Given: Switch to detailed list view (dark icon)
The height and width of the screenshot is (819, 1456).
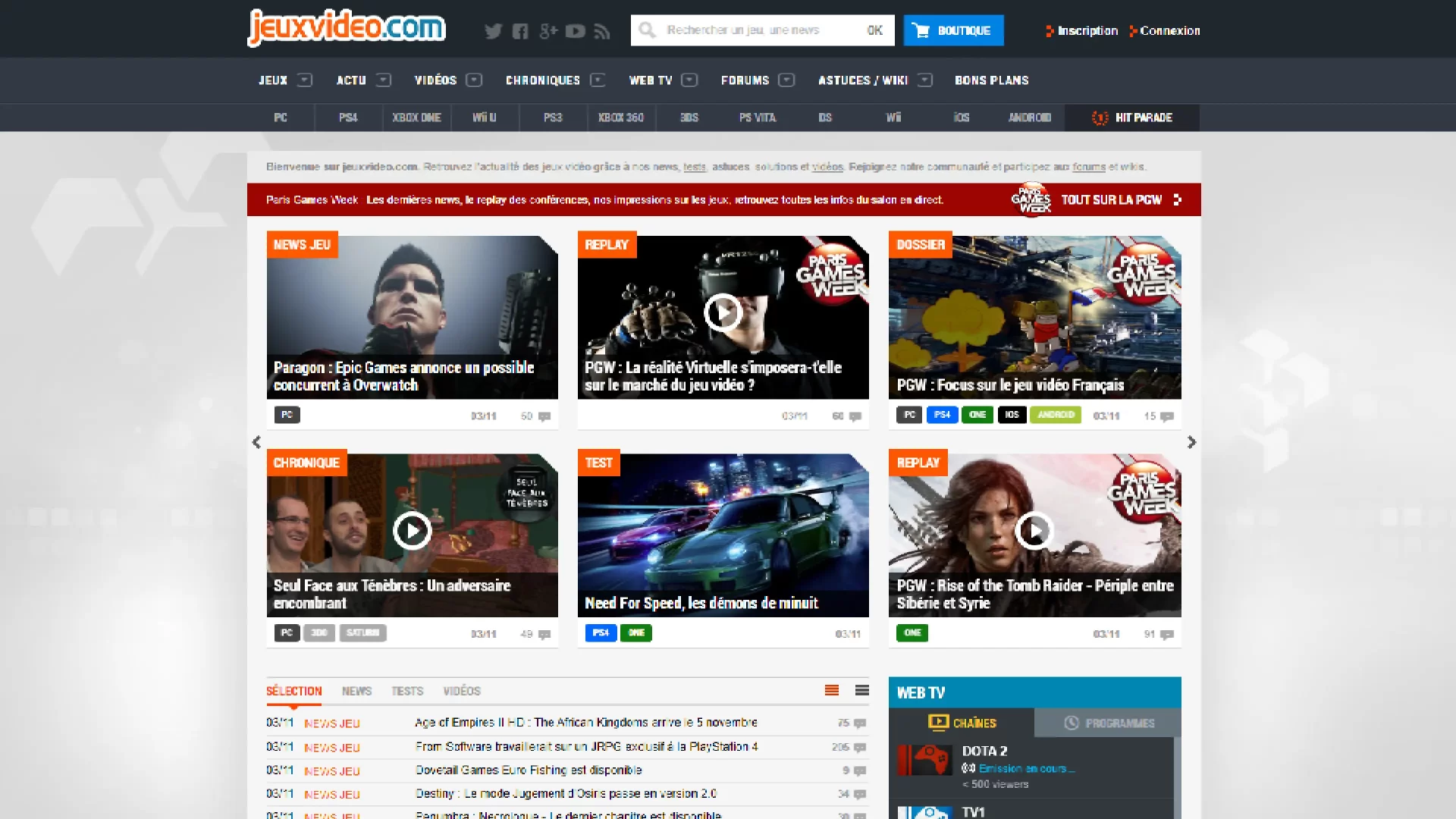Looking at the screenshot, I should (861, 690).
